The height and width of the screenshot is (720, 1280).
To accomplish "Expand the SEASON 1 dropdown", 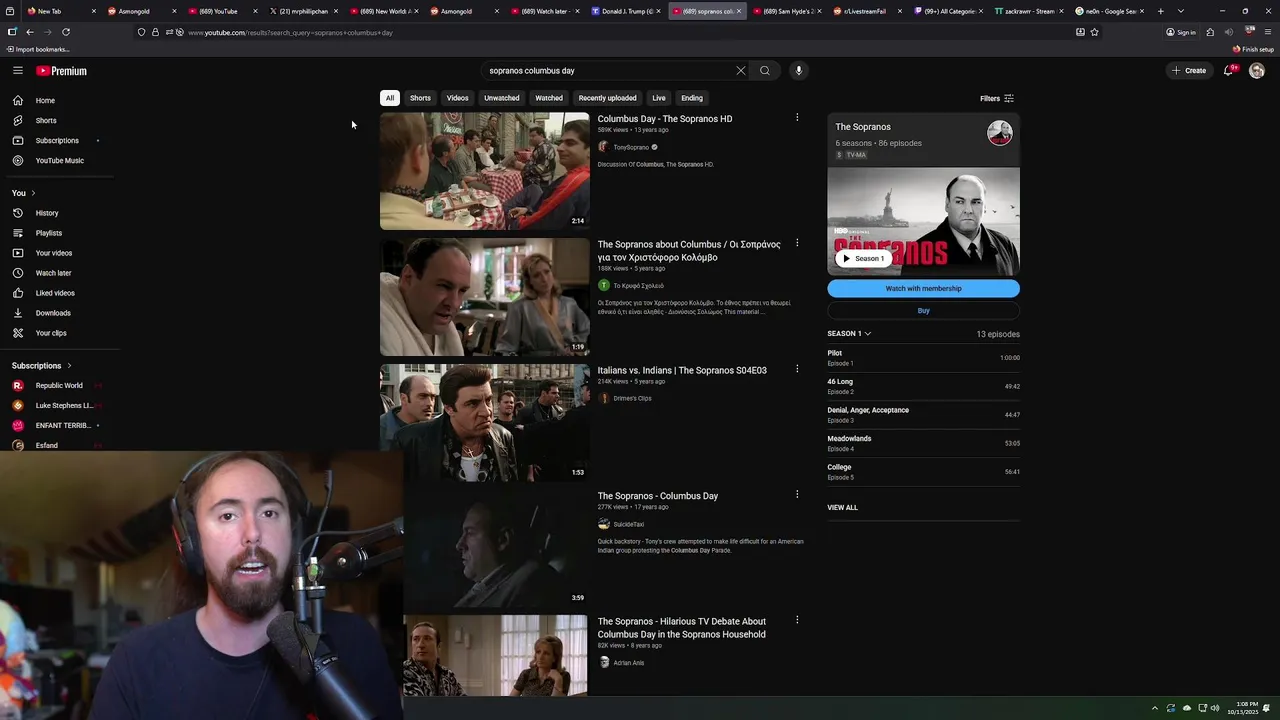I will pos(849,334).
